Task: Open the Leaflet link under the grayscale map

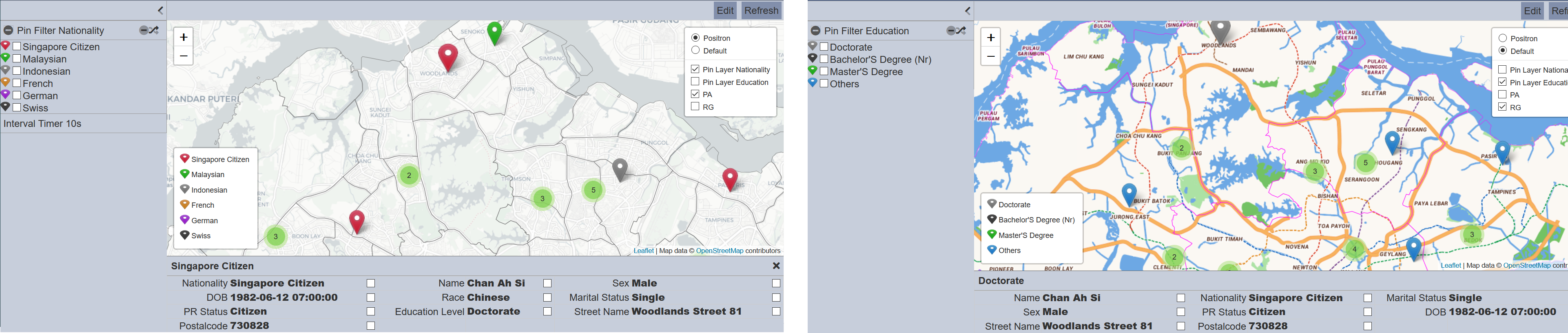Action: [x=643, y=251]
